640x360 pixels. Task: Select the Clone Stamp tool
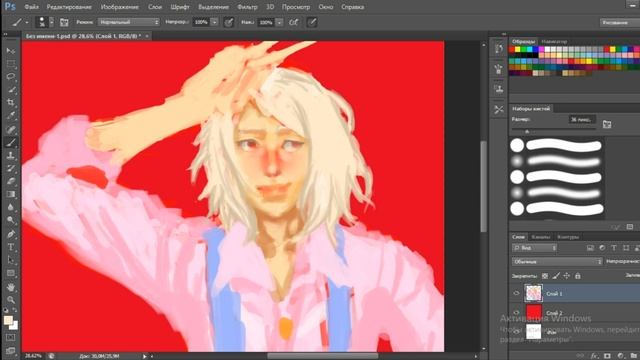pos(11,156)
